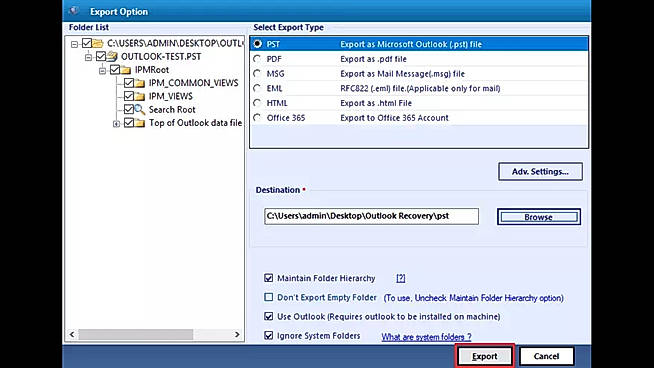Image resolution: width=654 pixels, height=368 pixels.
Task: Select the Search Root tree label
Action: 172,110
